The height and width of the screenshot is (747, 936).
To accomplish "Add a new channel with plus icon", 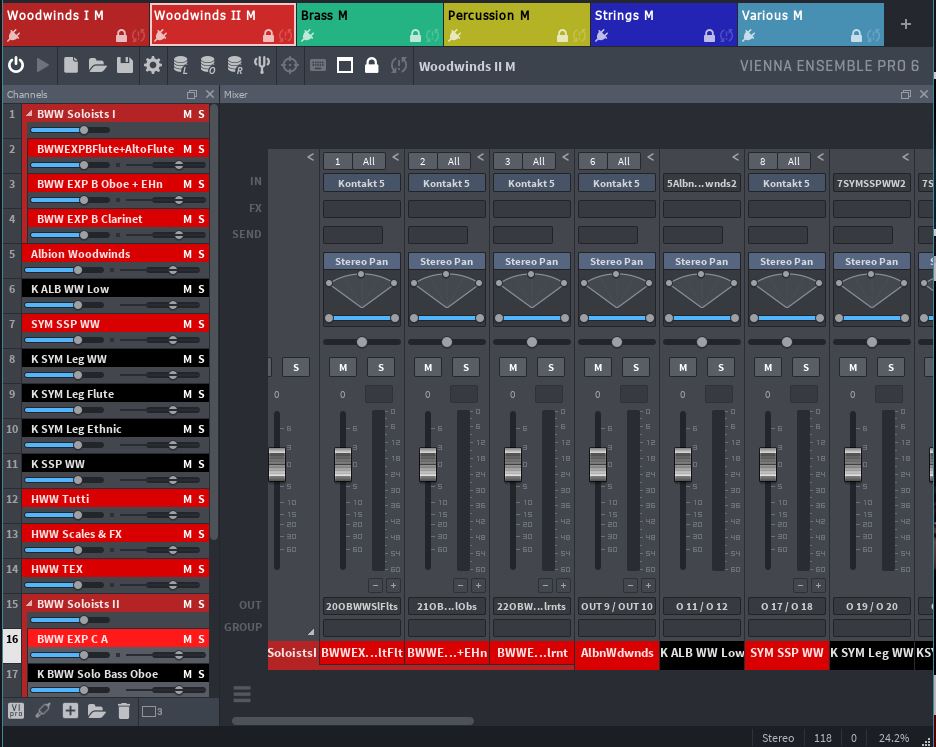I will tap(70, 711).
